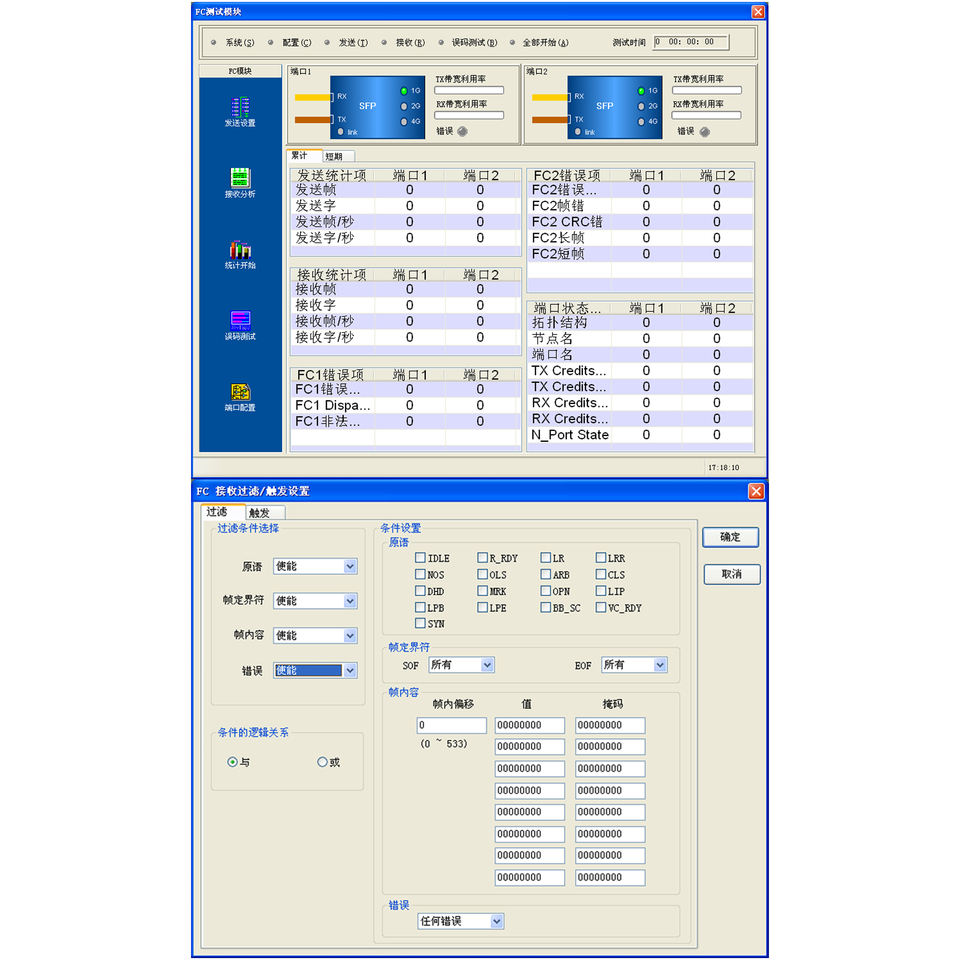The image size is (960, 960).
Task: Click the 取消 button
Action: click(x=731, y=574)
